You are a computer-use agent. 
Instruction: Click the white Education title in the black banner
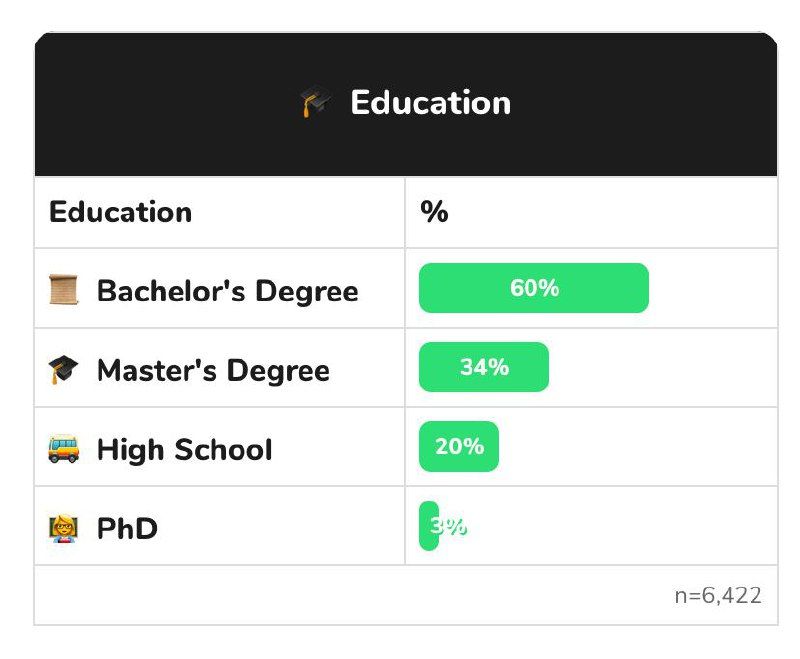(x=430, y=103)
